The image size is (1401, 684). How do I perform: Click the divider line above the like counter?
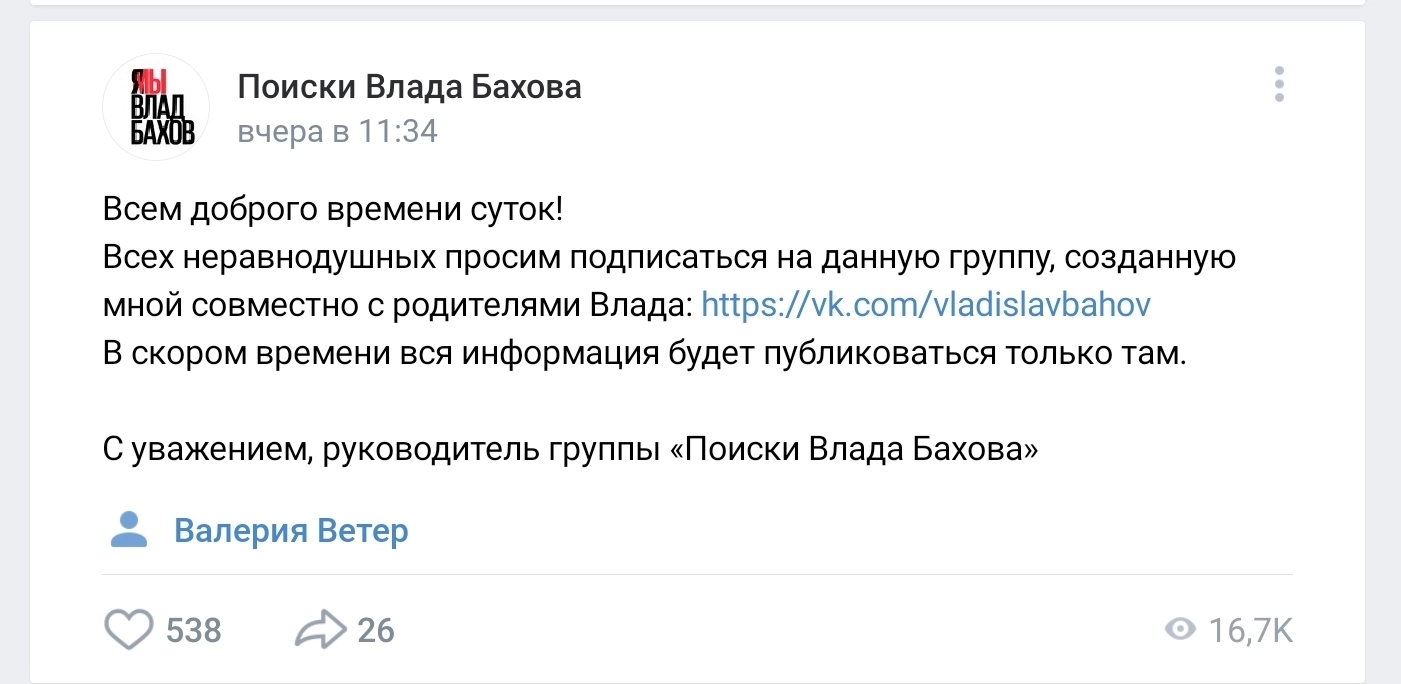pyautogui.click(x=697, y=575)
